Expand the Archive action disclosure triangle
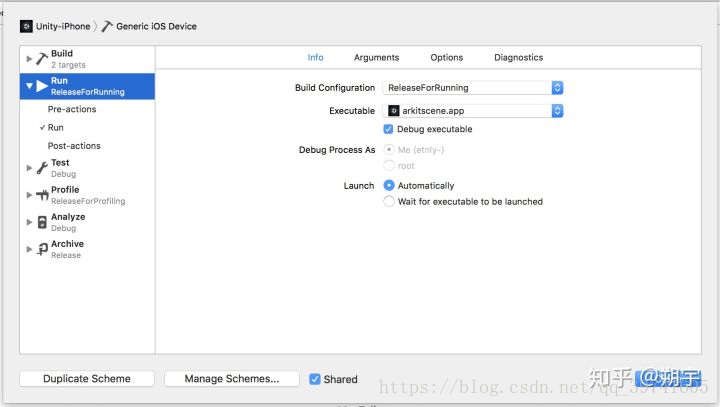 click(x=29, y=249)
